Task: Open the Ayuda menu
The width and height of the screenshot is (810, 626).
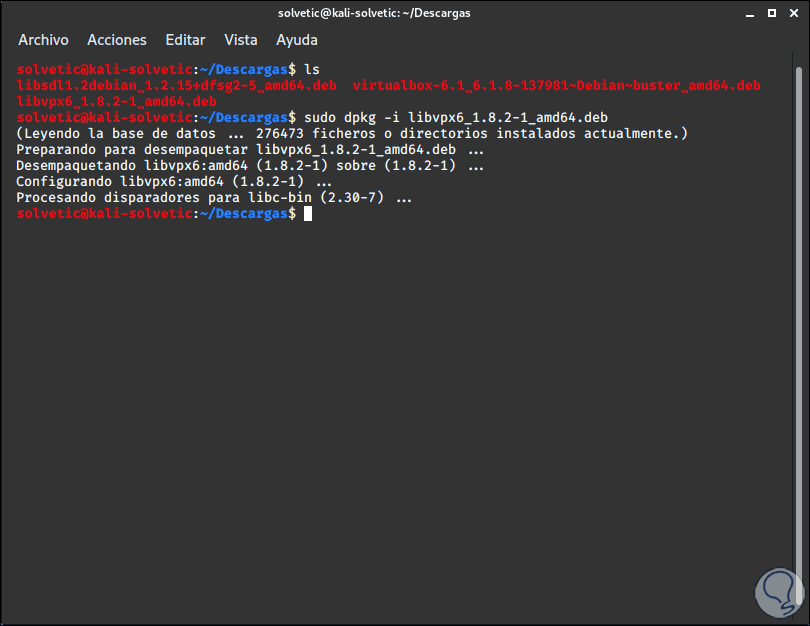Action: coord(296,40)
